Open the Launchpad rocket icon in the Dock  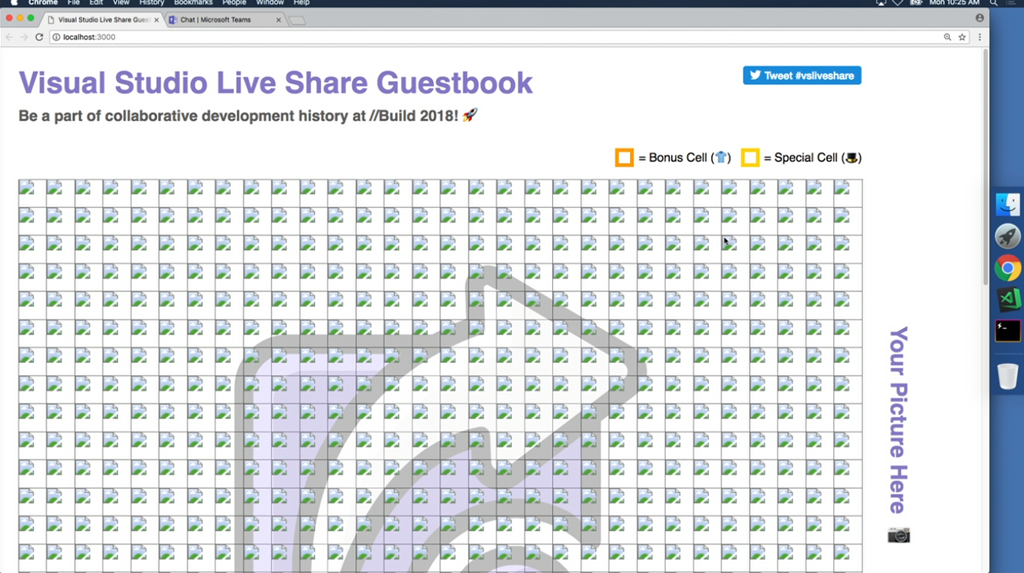1008,236
